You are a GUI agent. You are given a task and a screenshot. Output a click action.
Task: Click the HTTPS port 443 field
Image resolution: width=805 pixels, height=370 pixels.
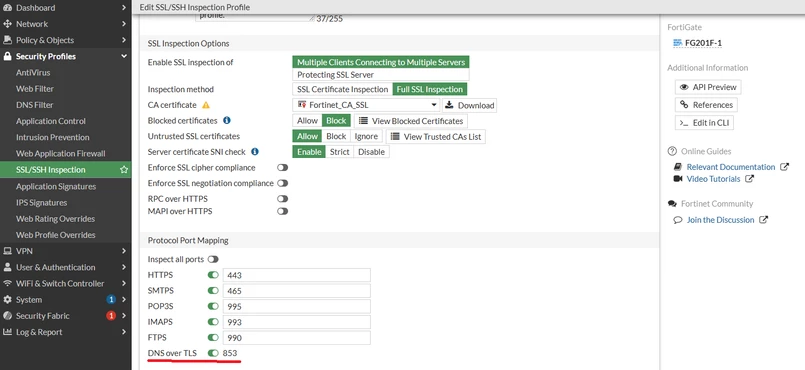[296, 275]
